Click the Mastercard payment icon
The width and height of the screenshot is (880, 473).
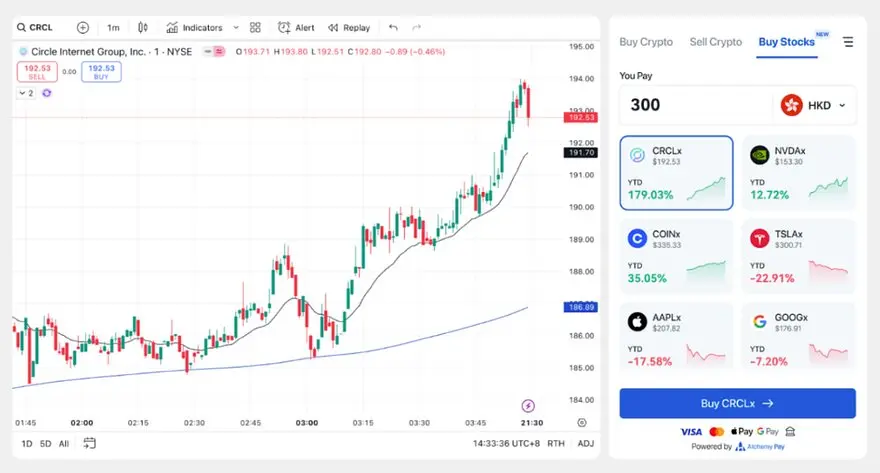coord(717,431)
